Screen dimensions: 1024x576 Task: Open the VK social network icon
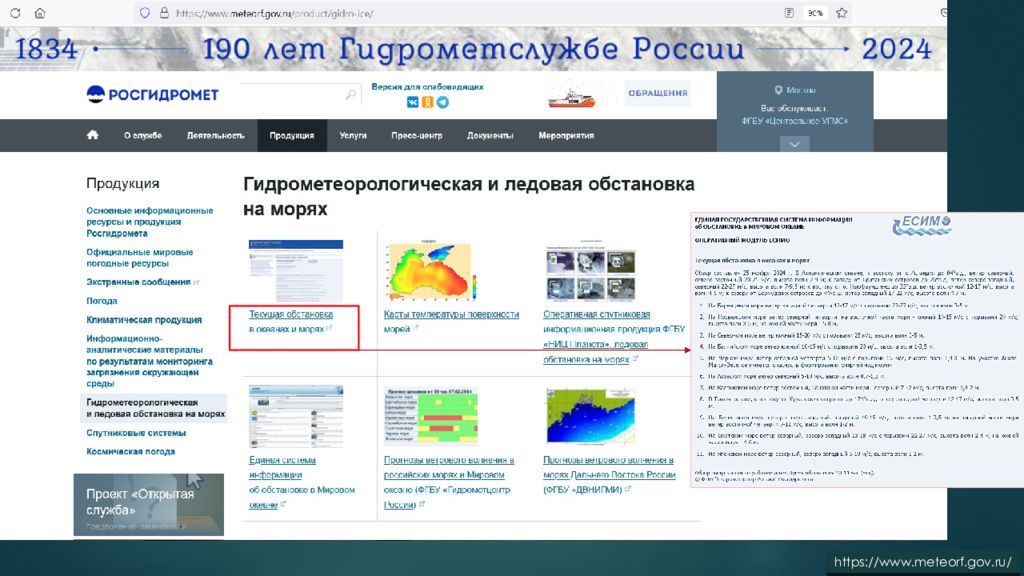click(413, 103)
